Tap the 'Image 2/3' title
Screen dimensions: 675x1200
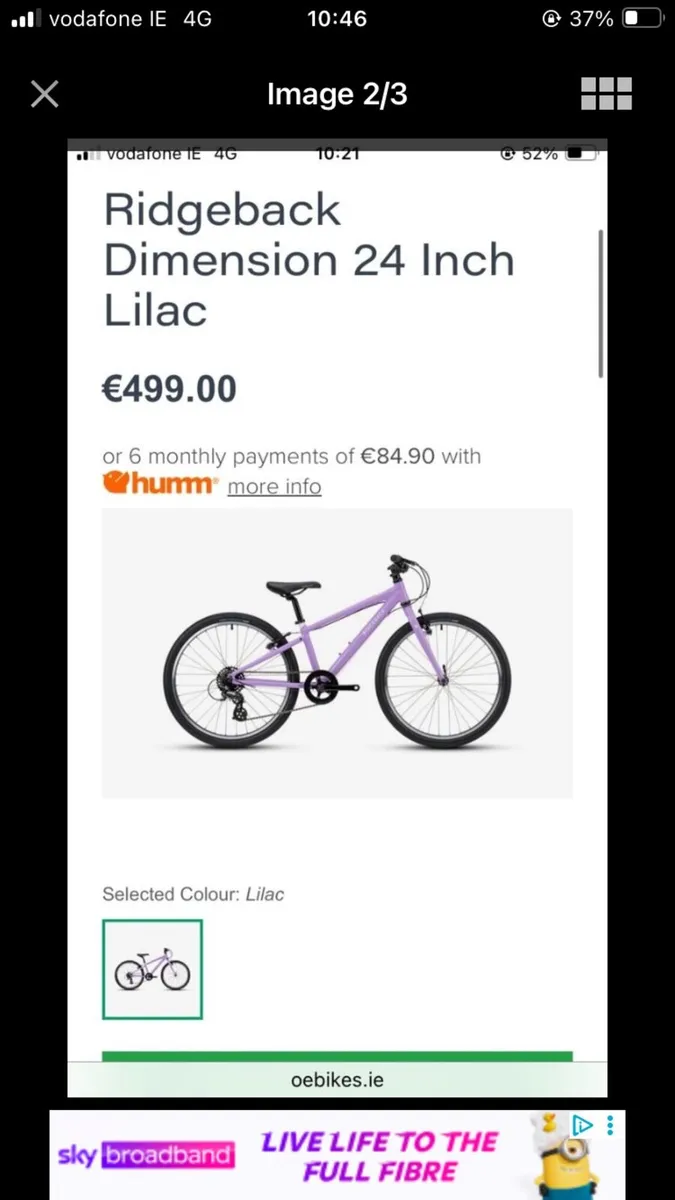pos(337,95)
